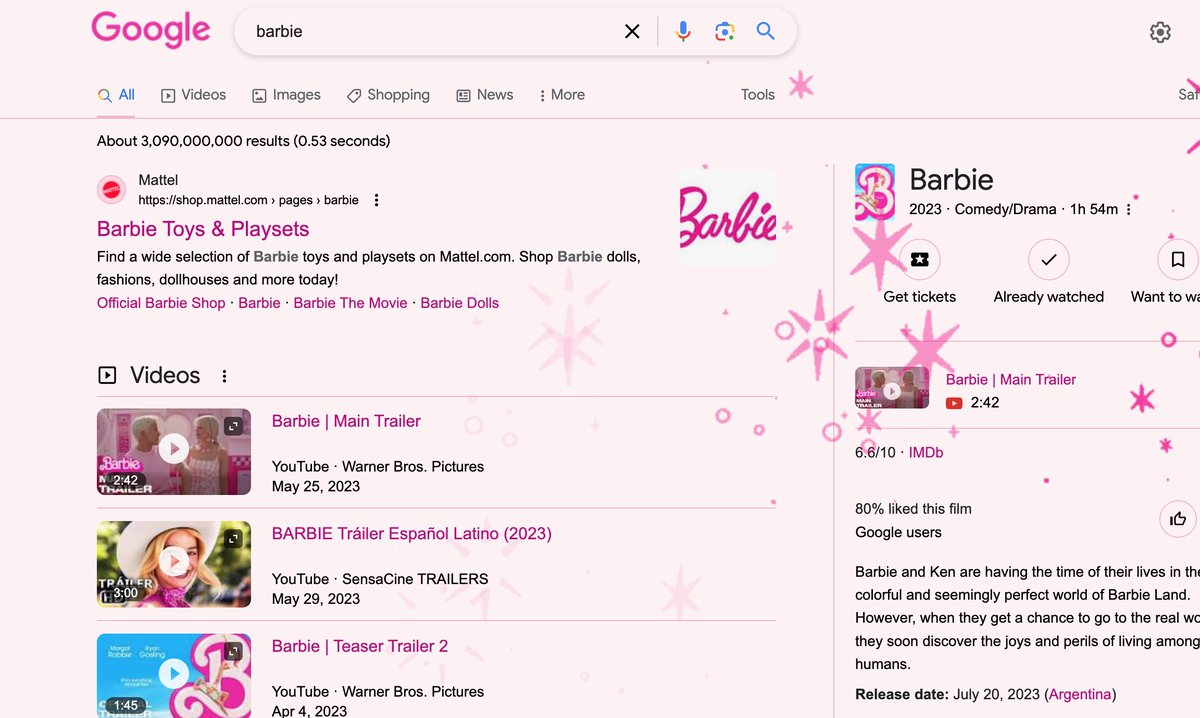Open the Barbie Dolls sitelink

[459, 303]
